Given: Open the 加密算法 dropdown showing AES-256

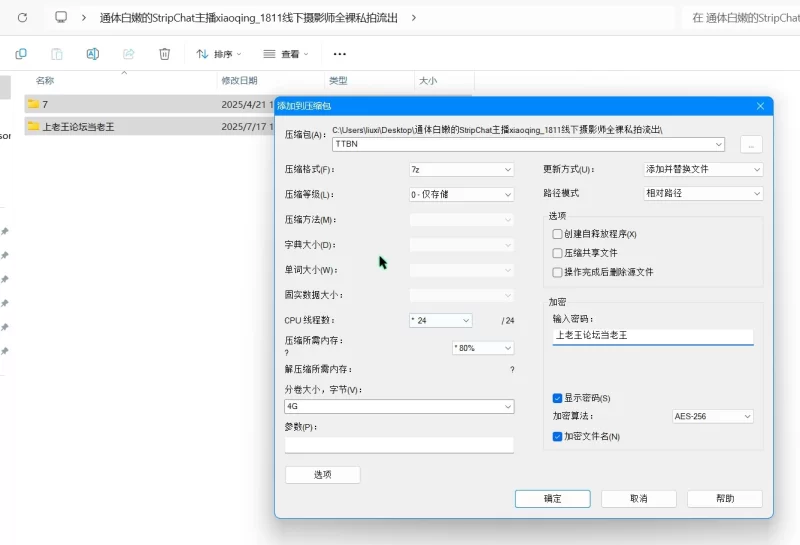Looking at the screenshot, I should click(712, 416).
